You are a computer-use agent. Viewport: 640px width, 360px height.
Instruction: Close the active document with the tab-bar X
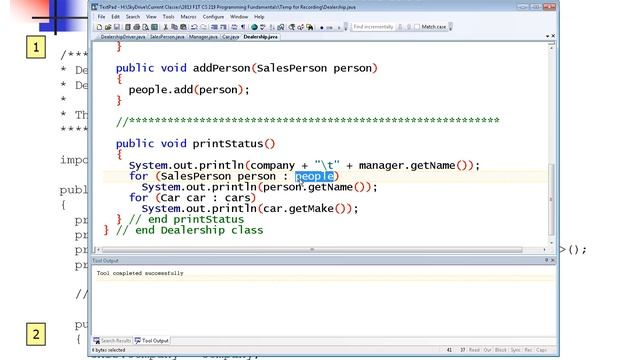tap(553, 36)
